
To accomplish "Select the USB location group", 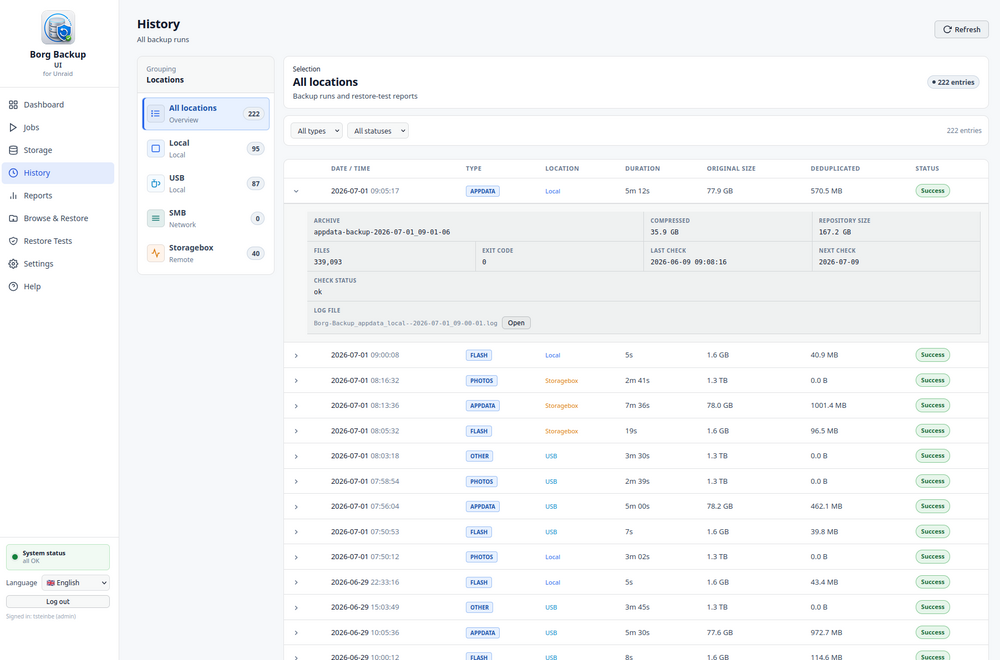I will point(205,184).
